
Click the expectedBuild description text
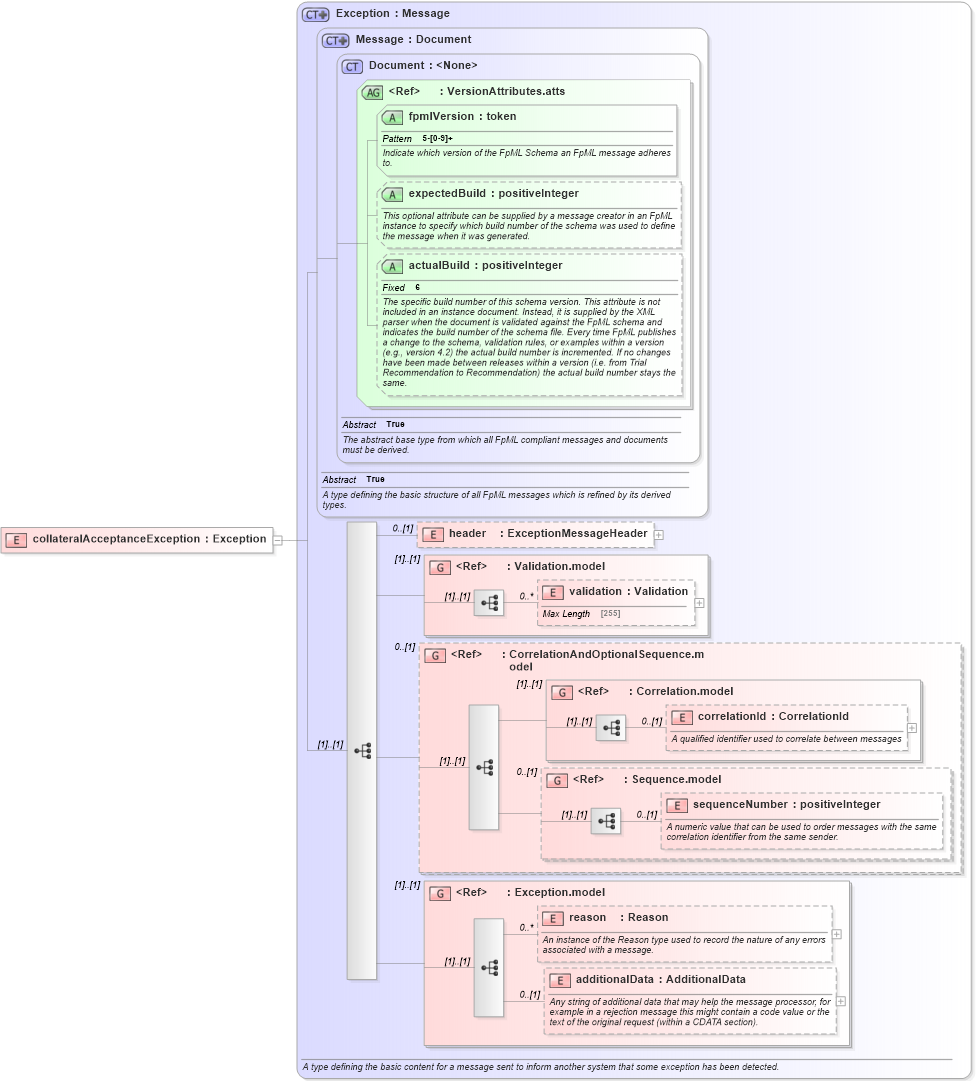(x=529, y=226)
